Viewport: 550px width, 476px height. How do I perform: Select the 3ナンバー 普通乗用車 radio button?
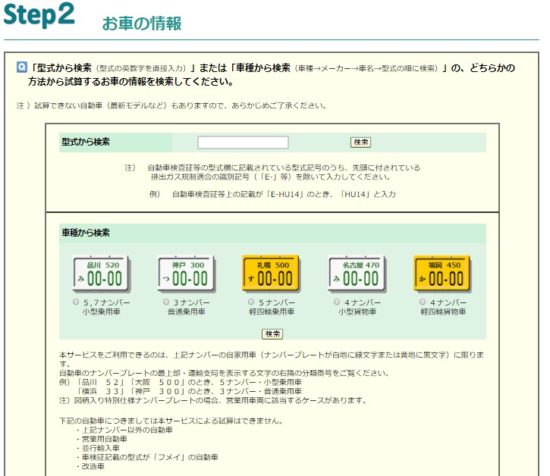(x=166, y=302)
